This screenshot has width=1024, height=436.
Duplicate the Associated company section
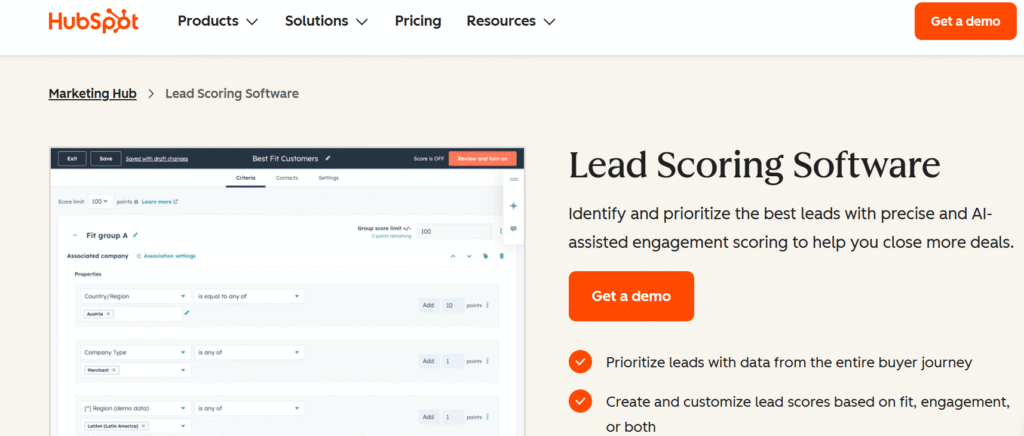(x=485, y=256)
